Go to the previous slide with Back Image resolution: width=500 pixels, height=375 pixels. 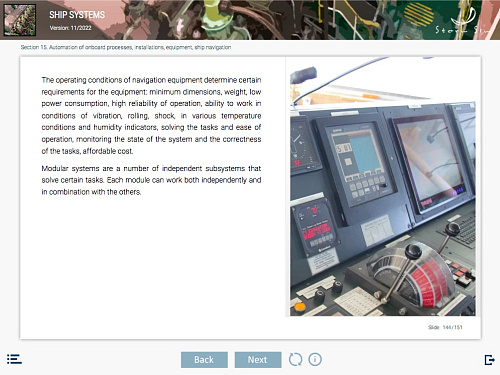pos(204,360)
